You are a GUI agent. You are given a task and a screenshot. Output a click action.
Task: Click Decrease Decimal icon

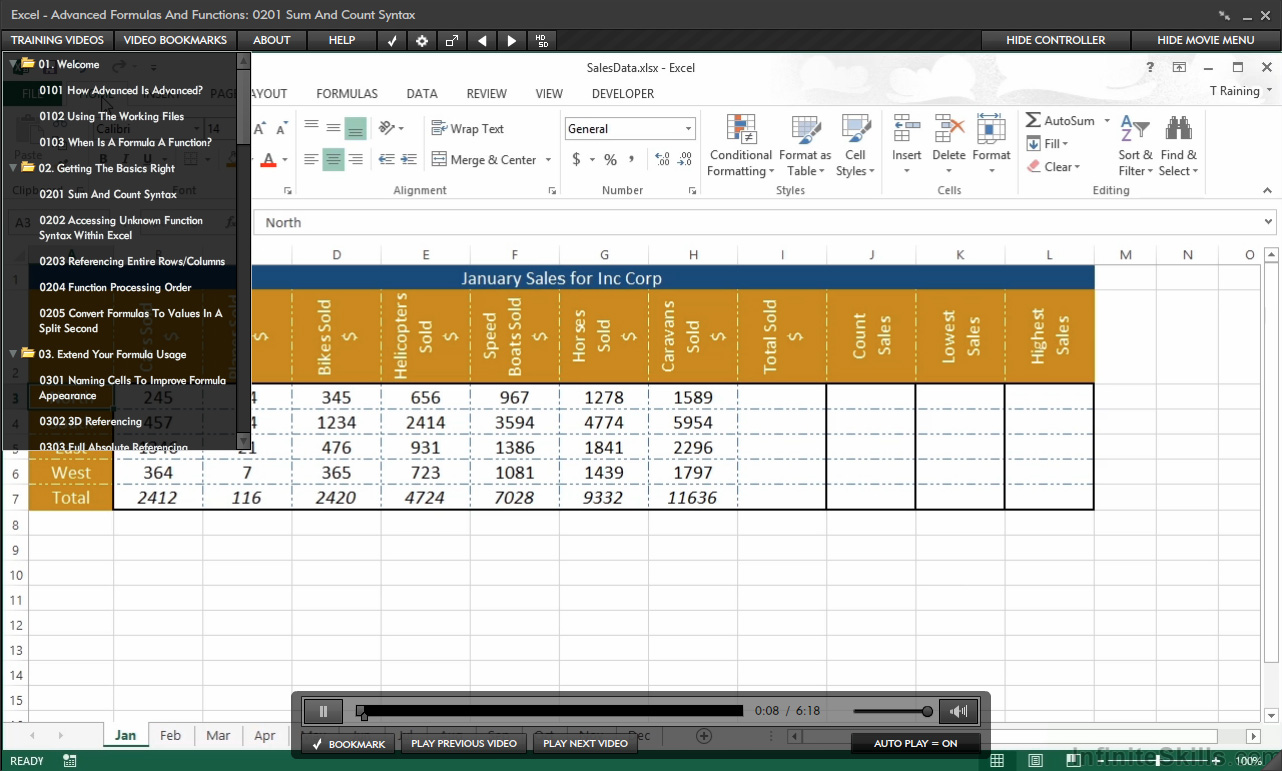(685, 160)
